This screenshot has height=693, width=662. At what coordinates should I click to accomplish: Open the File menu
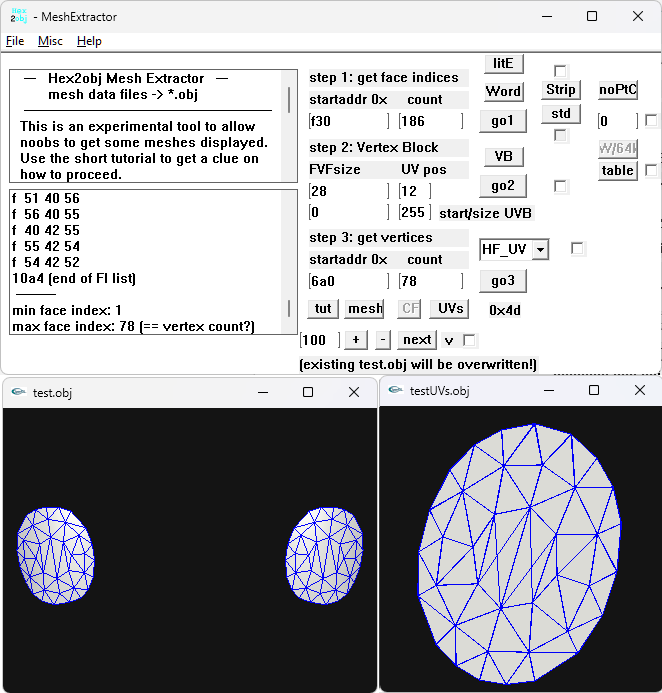[x=15, y=41]
